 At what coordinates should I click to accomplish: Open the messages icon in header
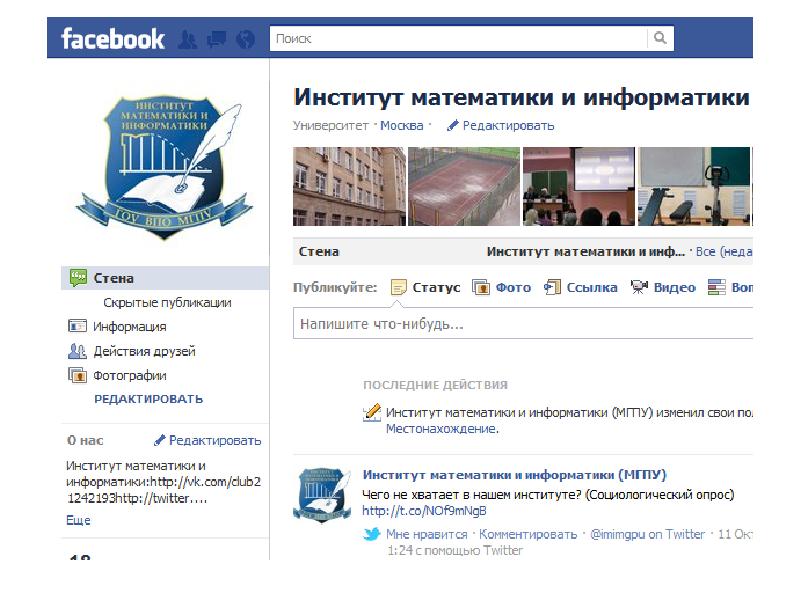coord(216,39)
